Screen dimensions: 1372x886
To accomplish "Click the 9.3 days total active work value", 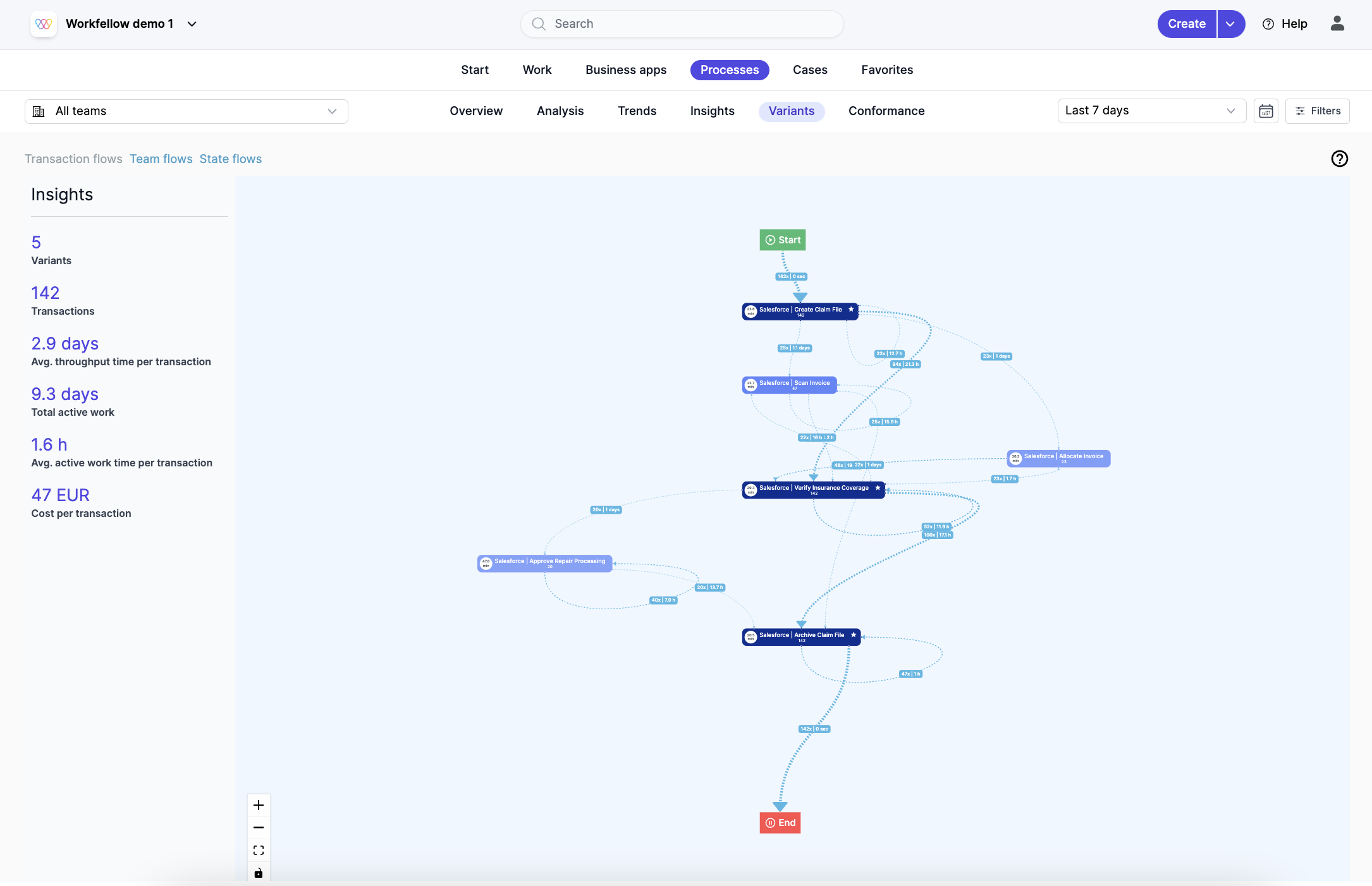I will click(x=65, y=394).
